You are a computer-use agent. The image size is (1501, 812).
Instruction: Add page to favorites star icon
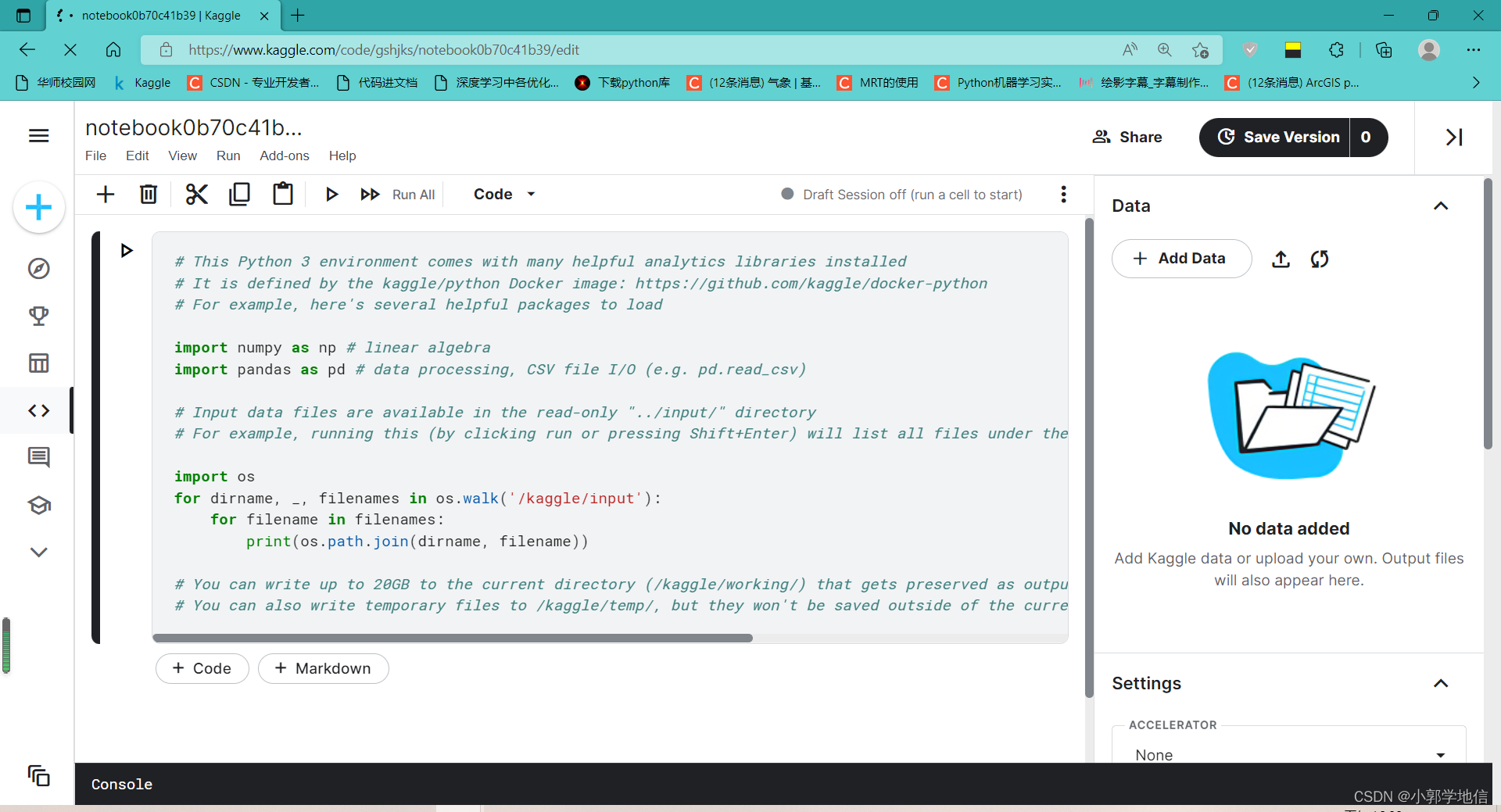(x=1201, y=50)
